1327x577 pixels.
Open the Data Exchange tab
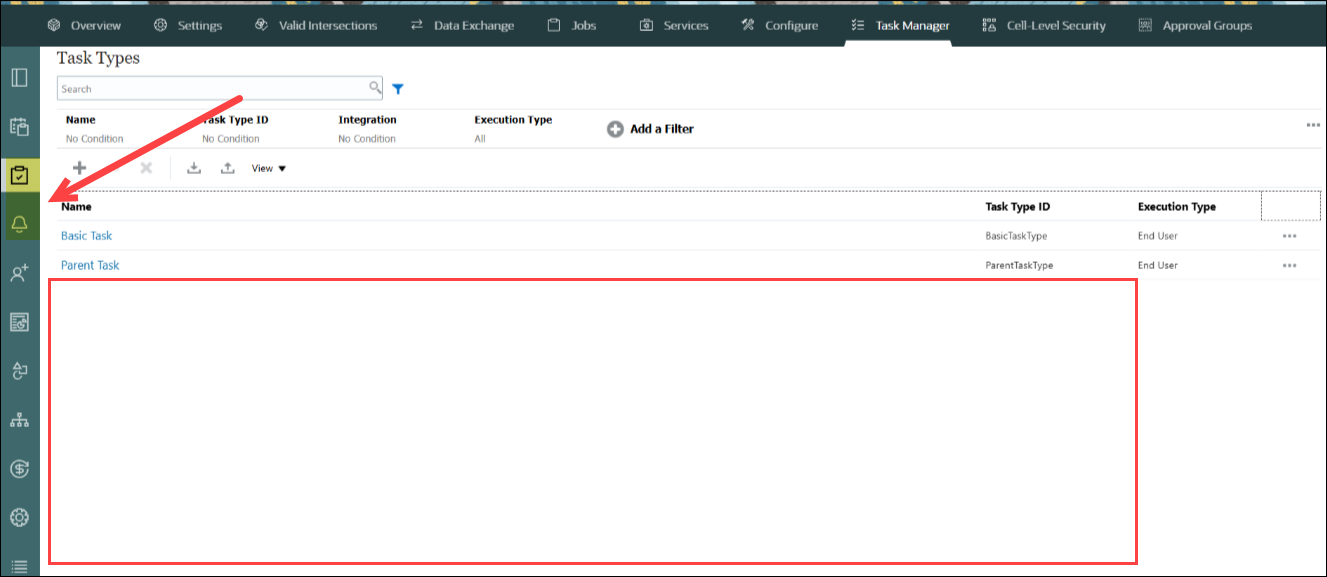pyautogui.click(x=461, y=25)
